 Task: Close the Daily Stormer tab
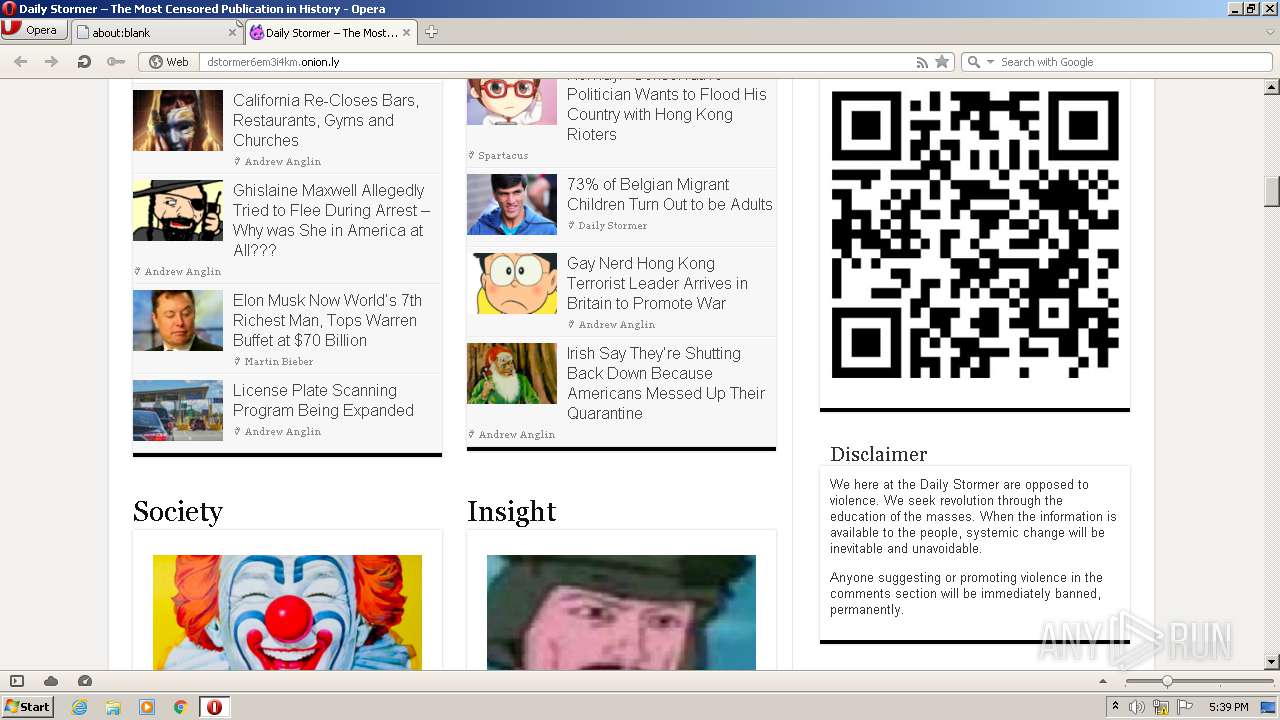(x=406, y=33)
